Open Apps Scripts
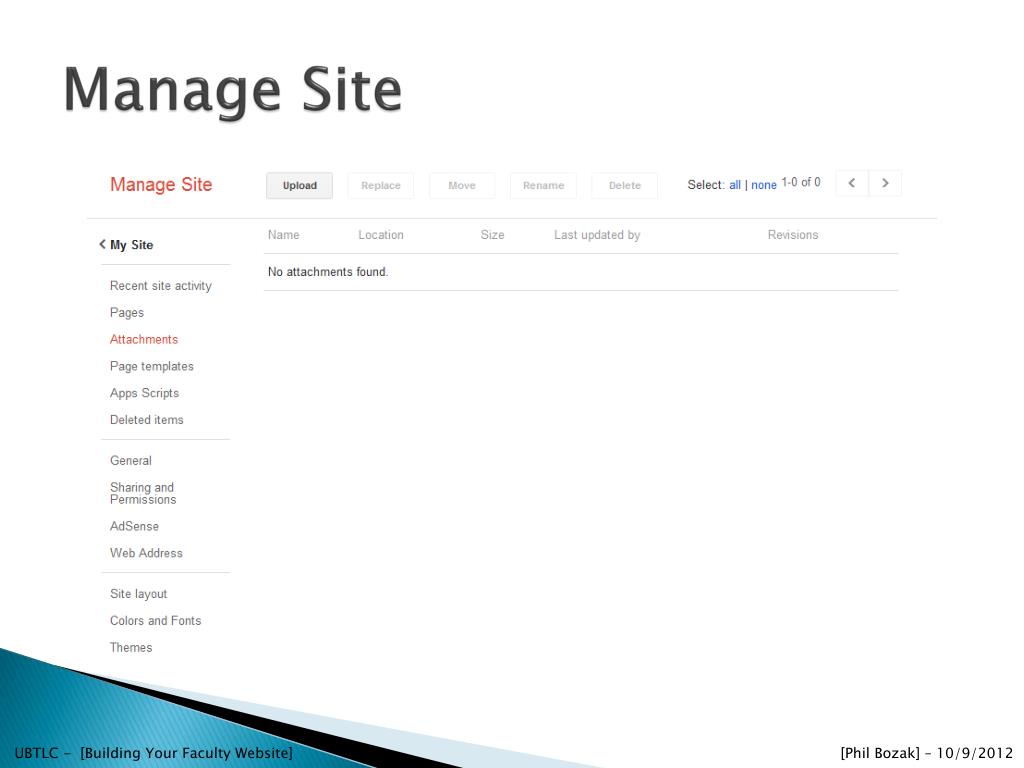The image size is (1024, 768). click(x=144, y=393)
